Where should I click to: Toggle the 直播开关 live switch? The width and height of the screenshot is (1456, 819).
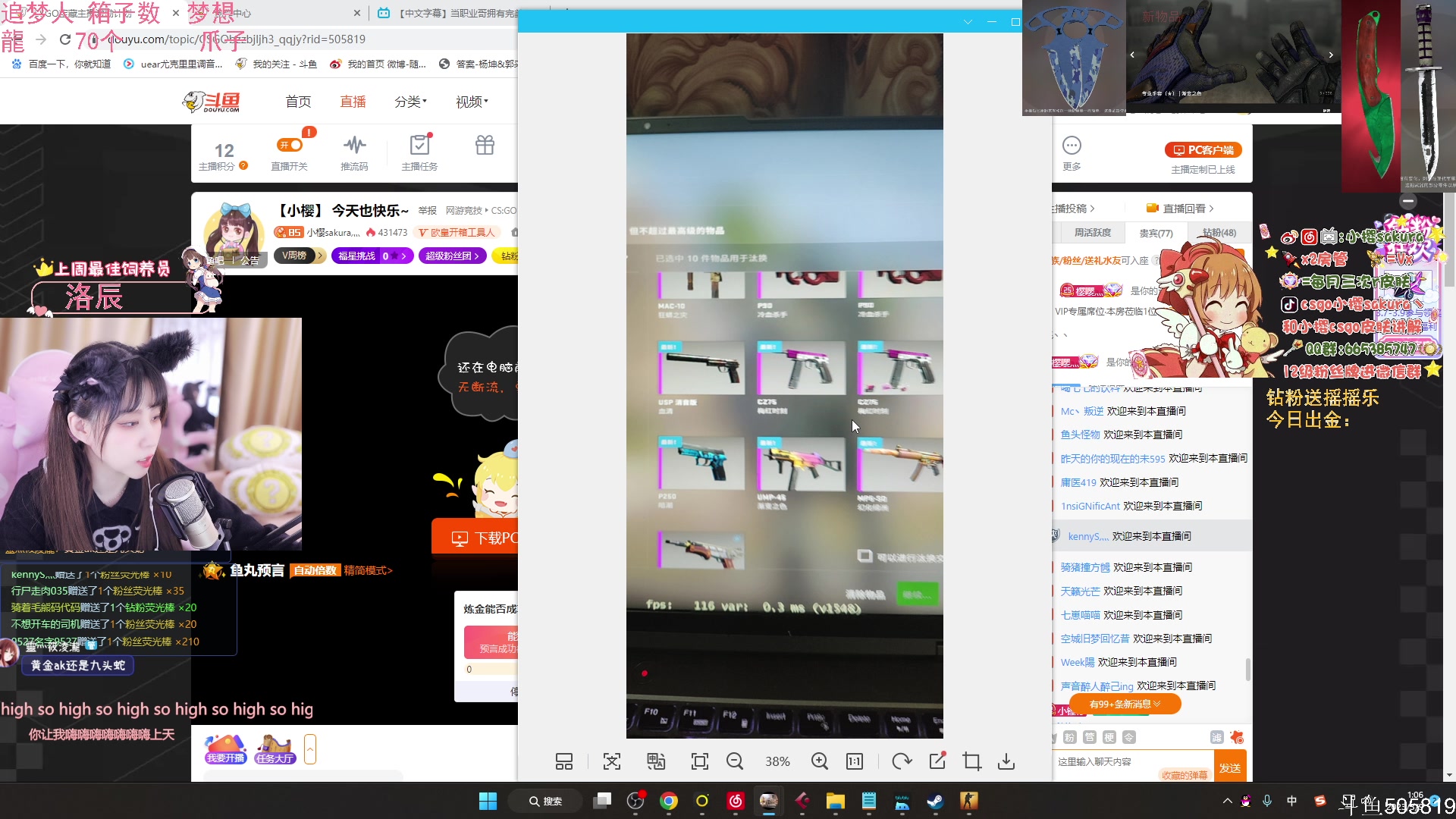[290, 145]
